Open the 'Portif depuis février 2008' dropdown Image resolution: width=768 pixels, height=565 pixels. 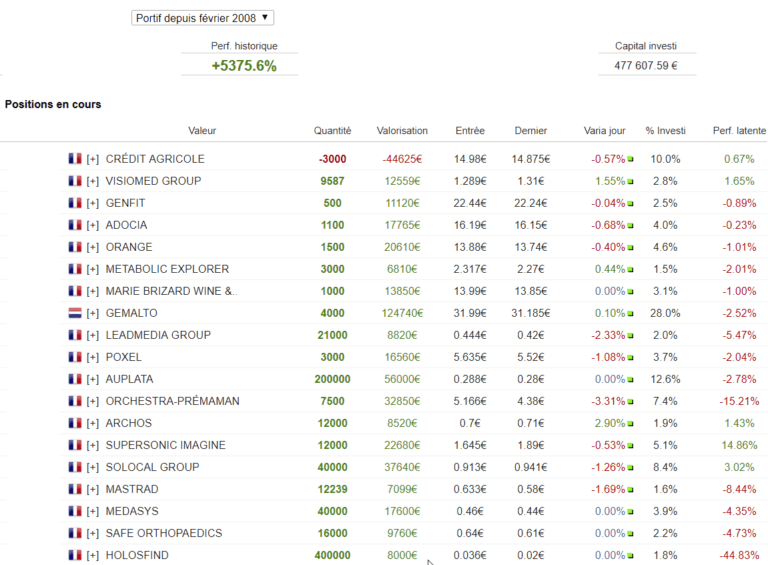coord(202,17)
